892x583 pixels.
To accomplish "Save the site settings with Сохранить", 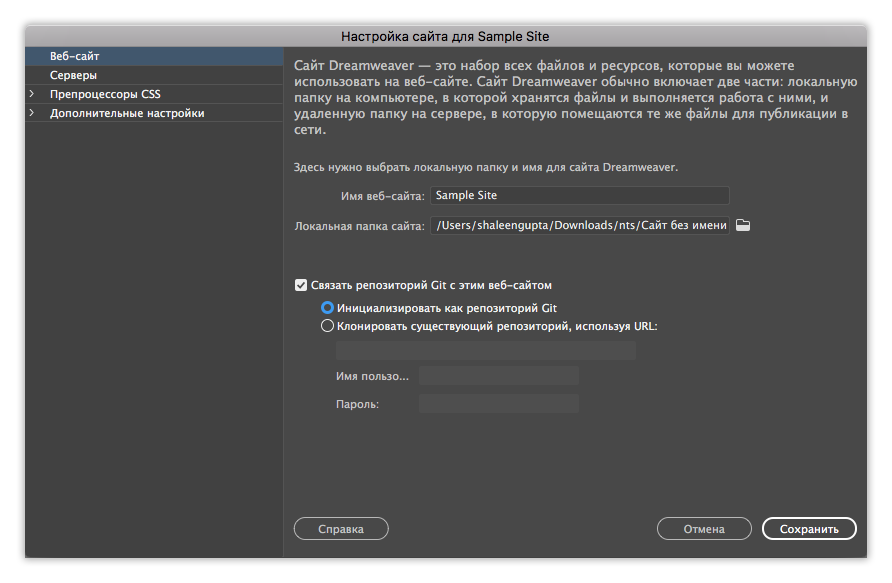I will click(x=809, y=529).
